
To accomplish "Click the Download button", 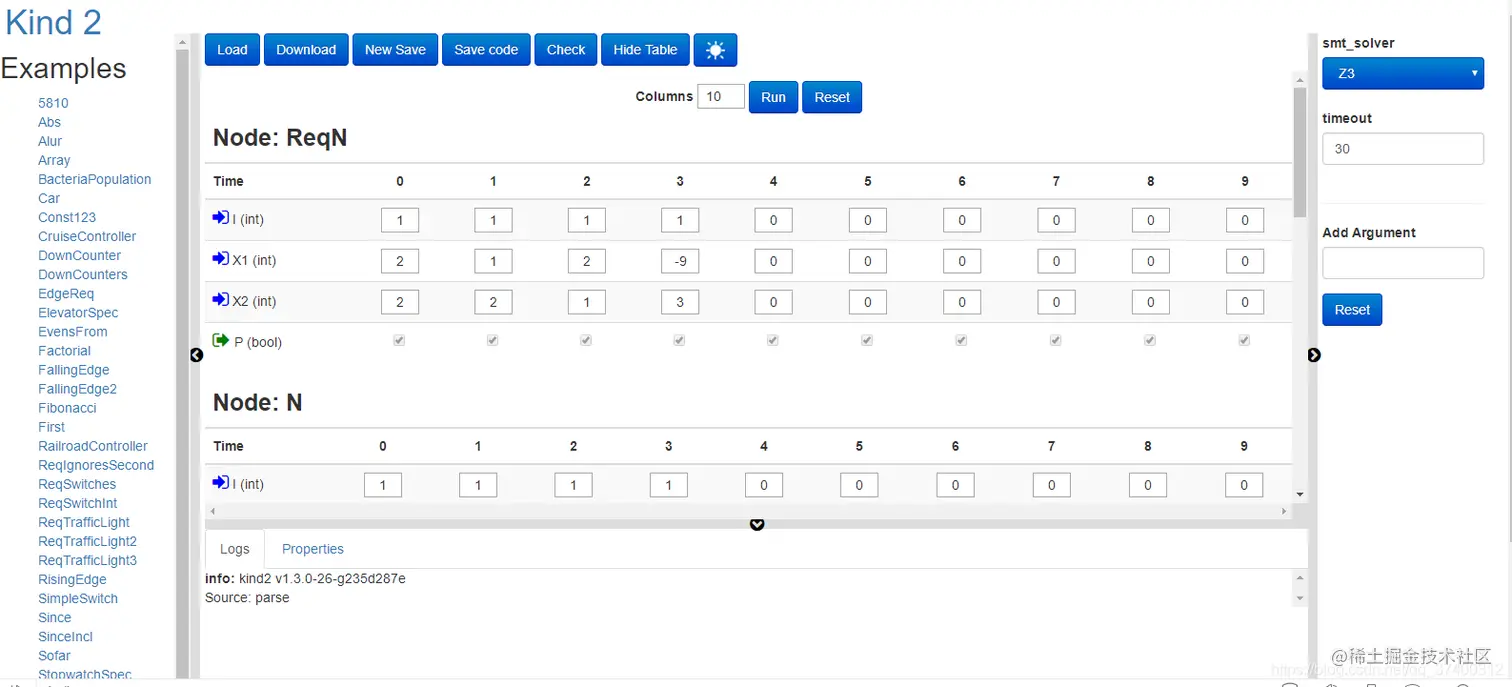I will coord(306,50).
